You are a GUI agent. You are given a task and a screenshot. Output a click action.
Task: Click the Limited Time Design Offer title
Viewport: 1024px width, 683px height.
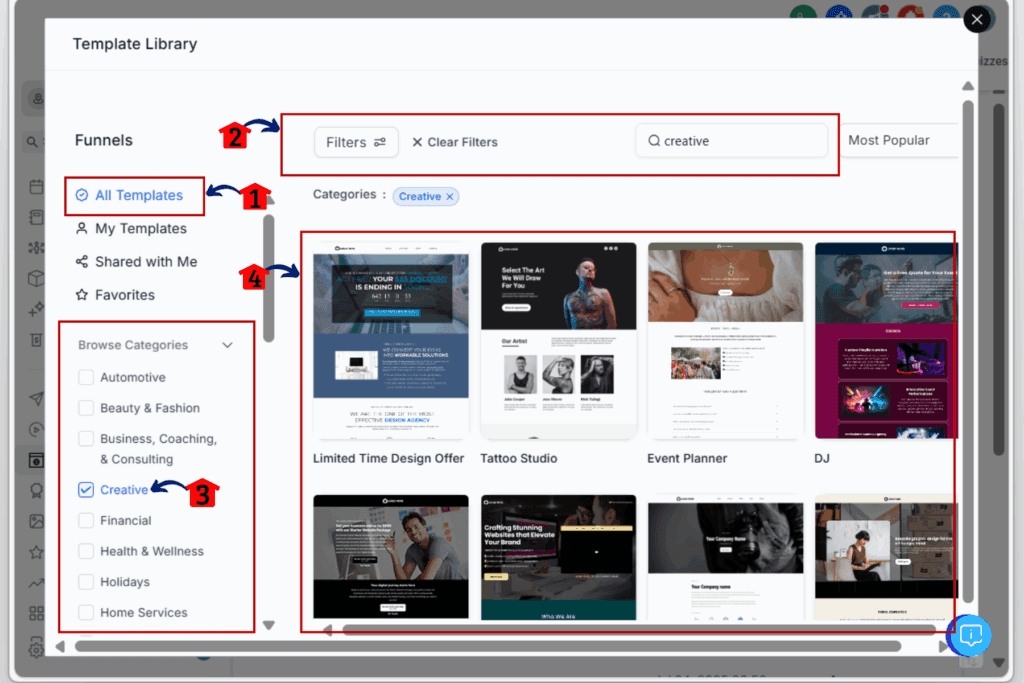coord(389,458)
